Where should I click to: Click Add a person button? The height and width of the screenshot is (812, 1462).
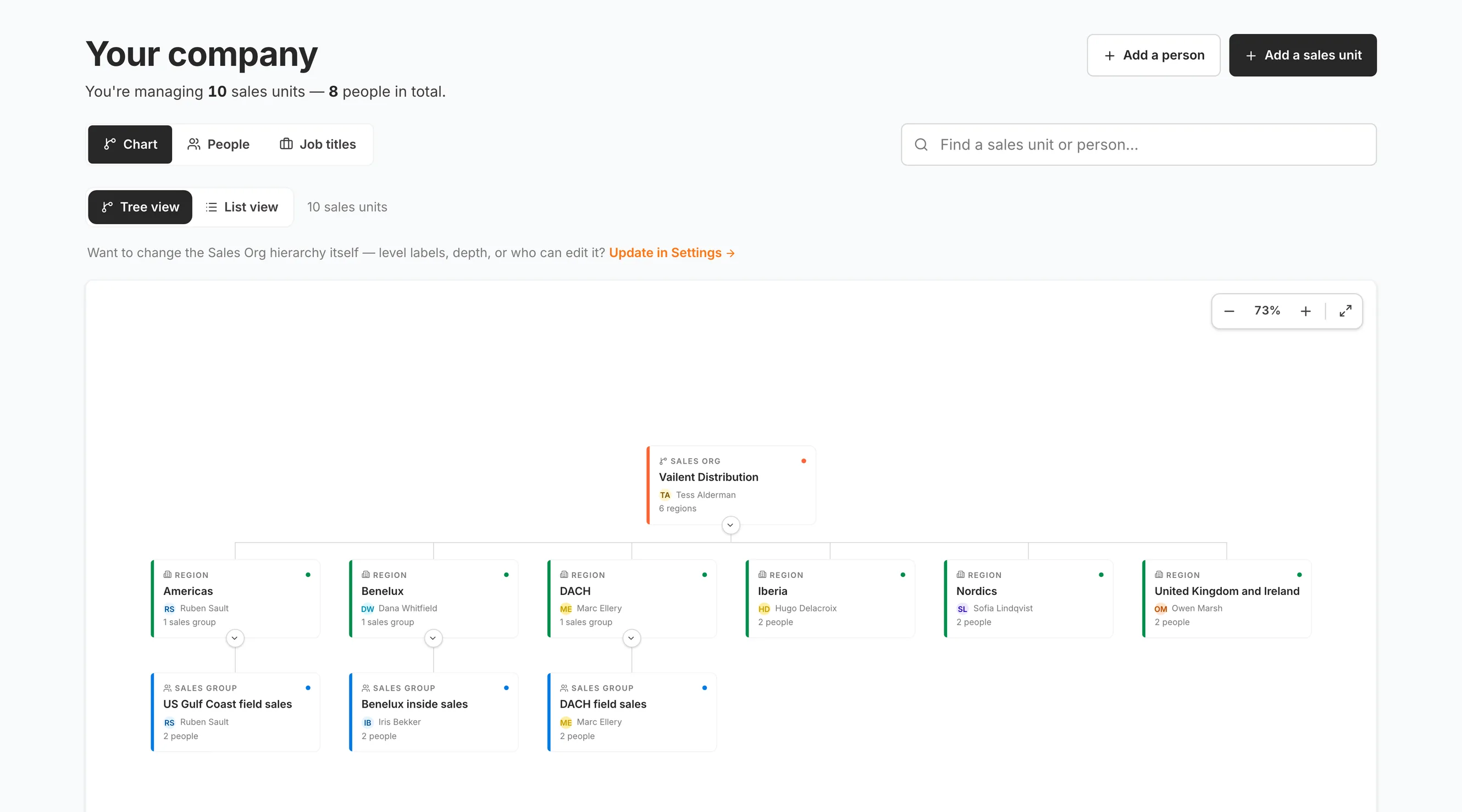1153,55
